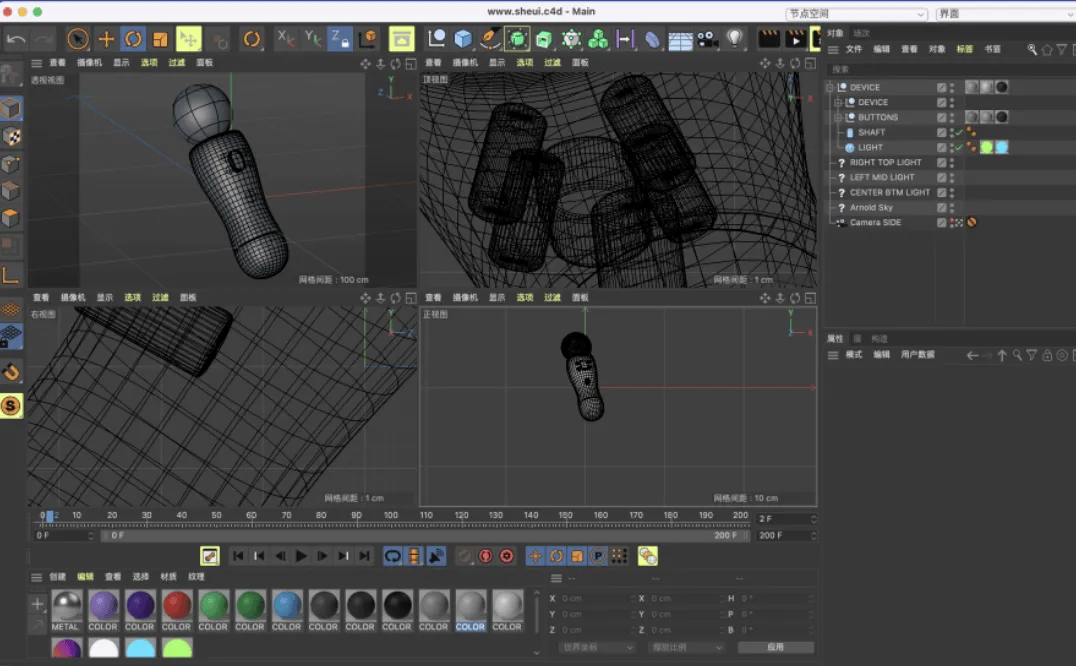Collapse the top-level DEVICE group
Image resolution: width=1076 pixels, height=666 pixels.
[830, 87]
